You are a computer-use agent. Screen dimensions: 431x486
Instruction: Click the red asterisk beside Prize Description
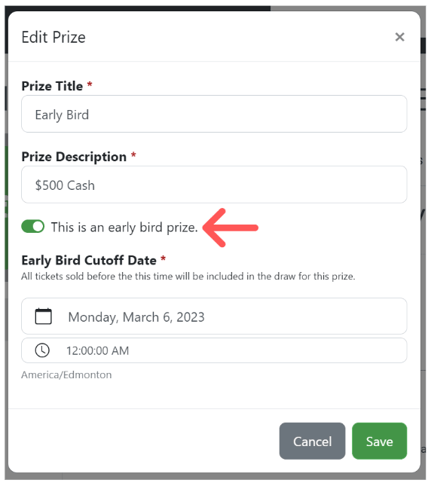click(133, 155)
